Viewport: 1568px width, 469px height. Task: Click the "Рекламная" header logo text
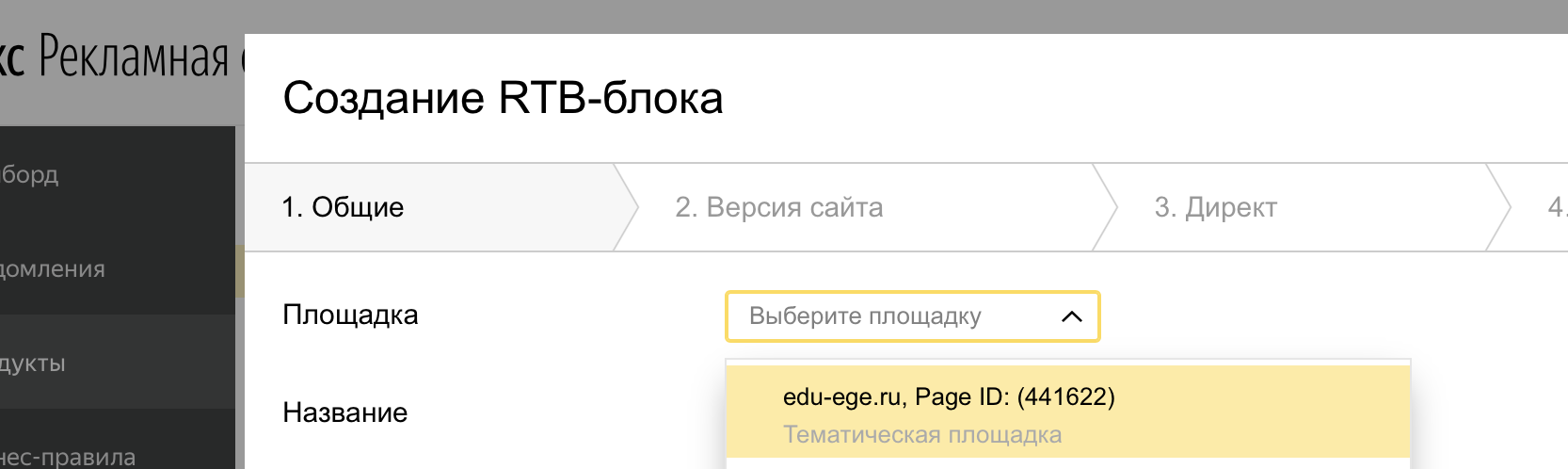(x=134, y=58)
